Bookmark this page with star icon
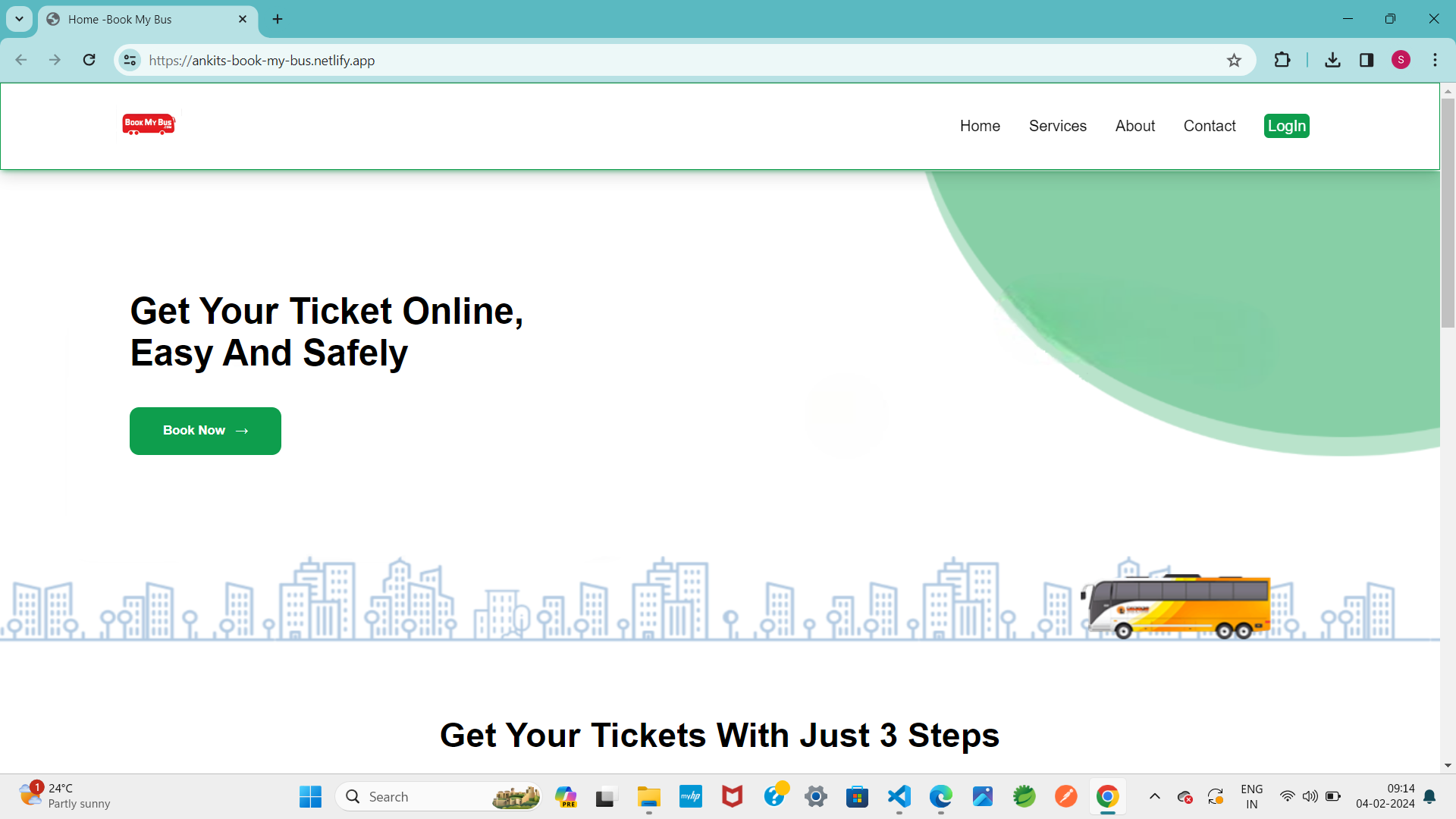Viewport: 1456px width, 819px height. tap(1234, 61)
